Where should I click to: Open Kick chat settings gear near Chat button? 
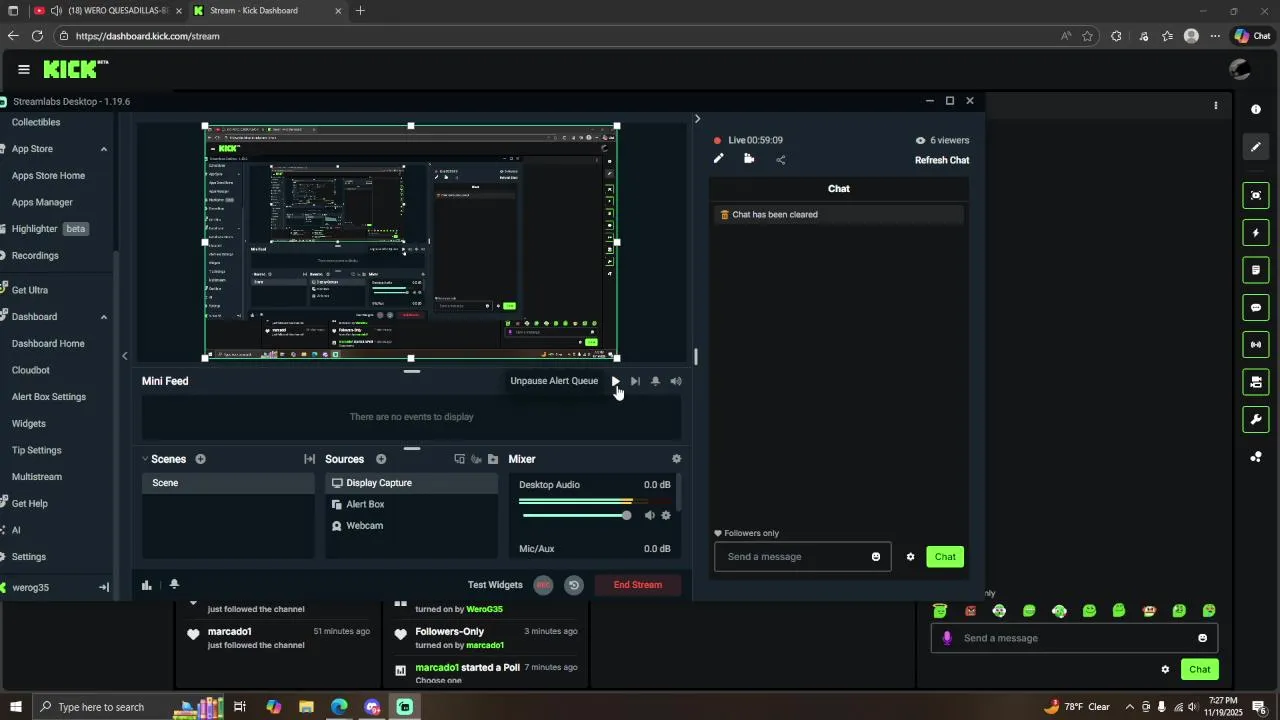point(1165,670)
